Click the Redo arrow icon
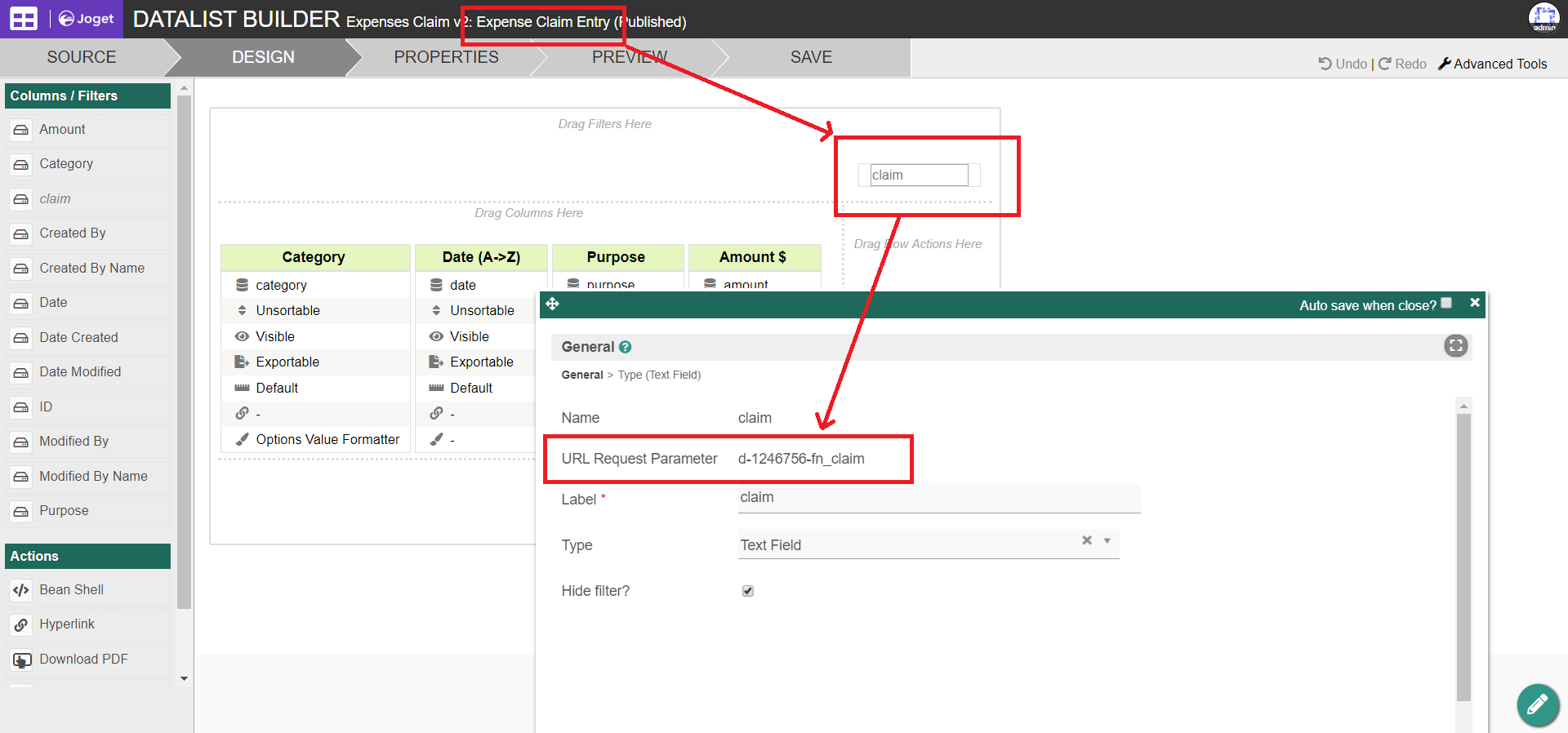1568x733 pixels. point(1385,64)
